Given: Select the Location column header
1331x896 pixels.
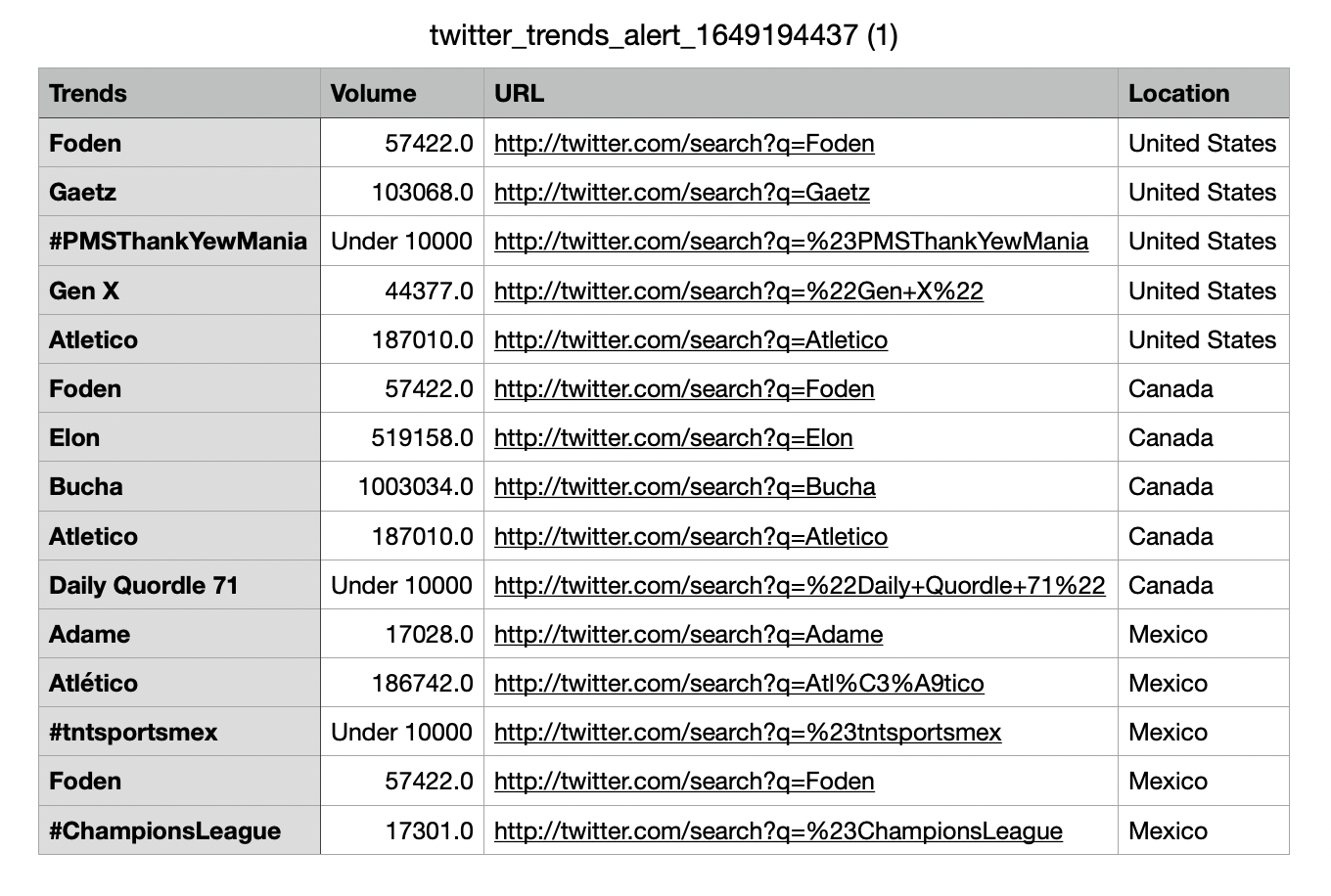Looking at the screenshot, I should pyautogui.click(x=1203, y=94).
